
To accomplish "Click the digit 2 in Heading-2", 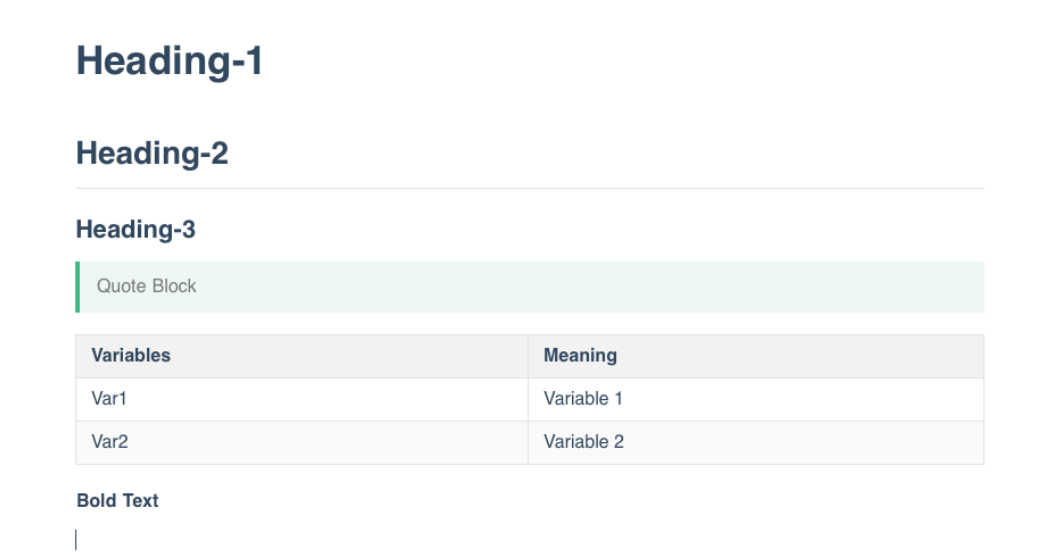I will pyautogui.click(x=218, y=154).
